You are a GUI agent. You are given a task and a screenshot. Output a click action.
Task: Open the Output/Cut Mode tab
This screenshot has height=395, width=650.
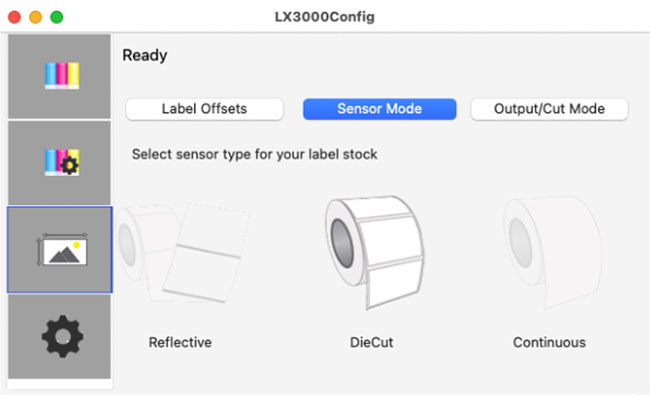549,109
